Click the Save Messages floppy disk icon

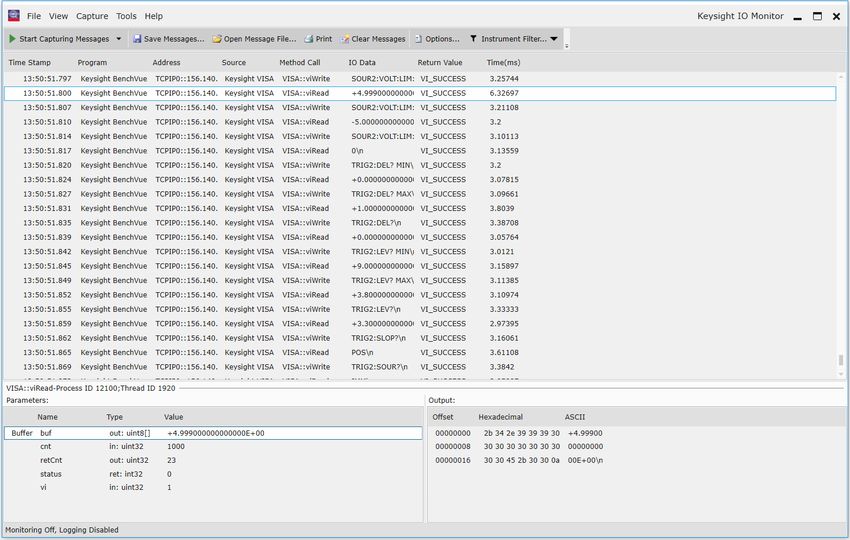point(137,39)
